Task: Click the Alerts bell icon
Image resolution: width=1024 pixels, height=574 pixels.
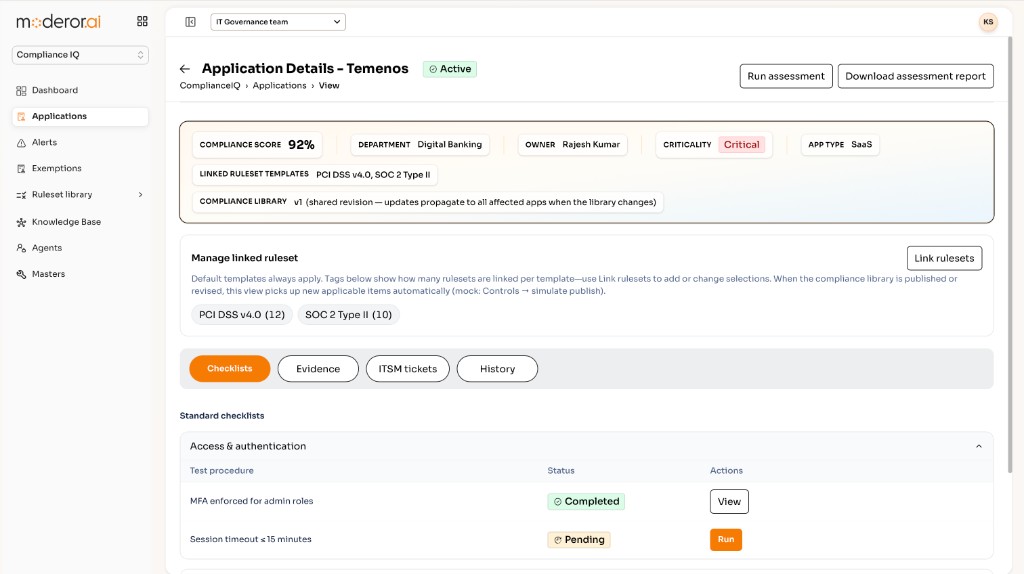Action: click(x=21, y=142)
